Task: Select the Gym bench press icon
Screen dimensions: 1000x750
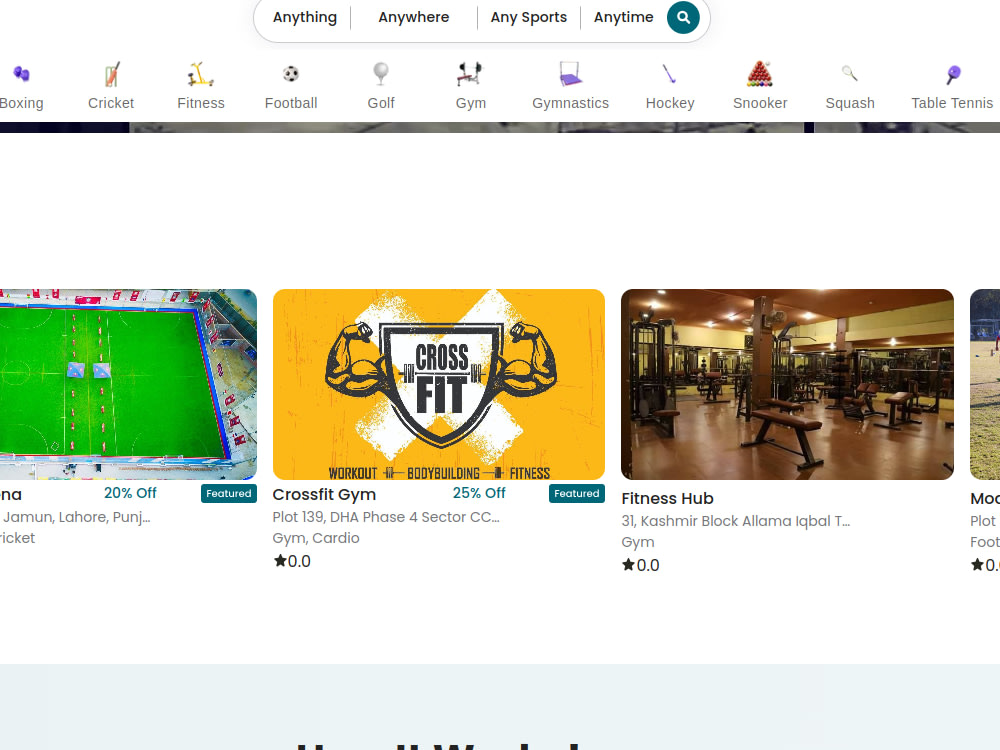Action: (x=471, y=74)
